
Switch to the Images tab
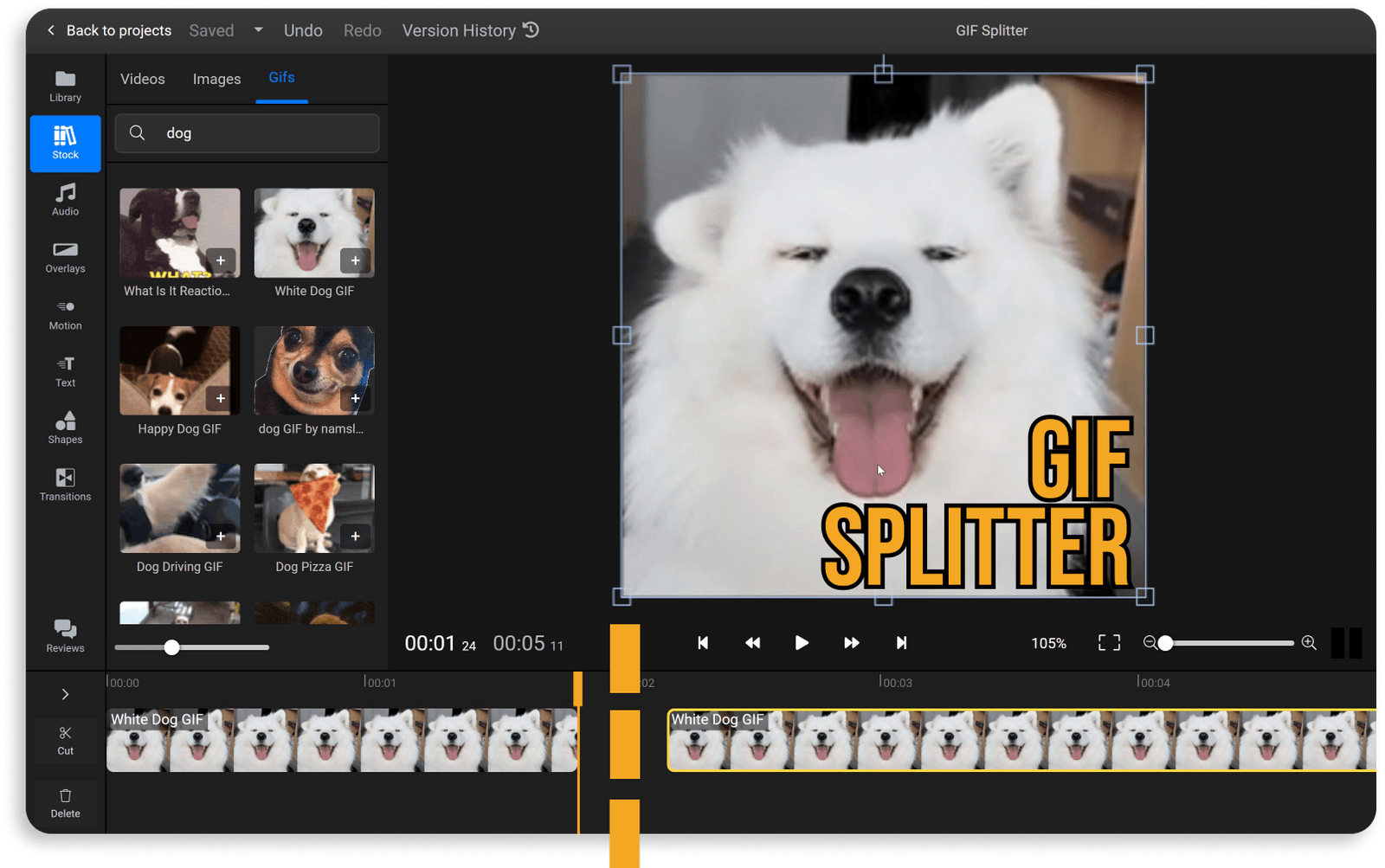(x=216, y=78)
